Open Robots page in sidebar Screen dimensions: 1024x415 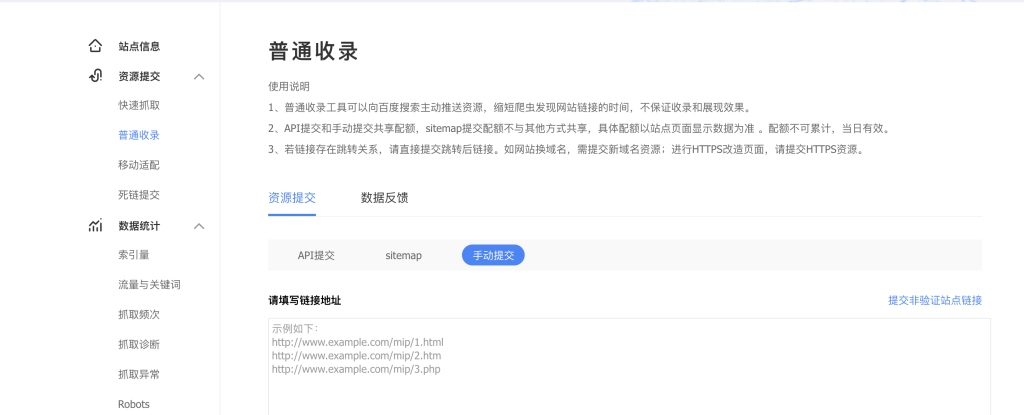134,404
